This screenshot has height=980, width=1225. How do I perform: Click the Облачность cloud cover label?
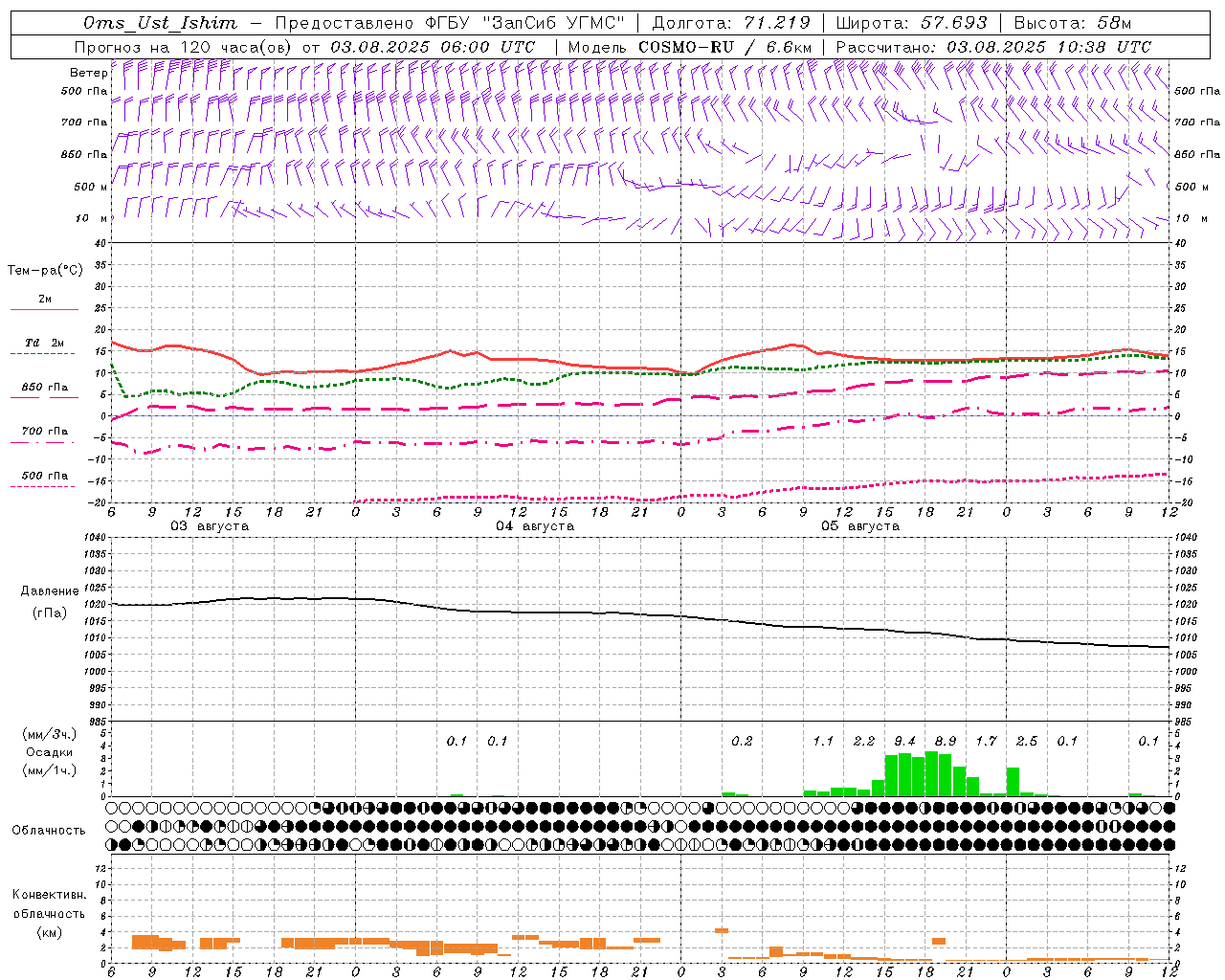tap(49, 831)
